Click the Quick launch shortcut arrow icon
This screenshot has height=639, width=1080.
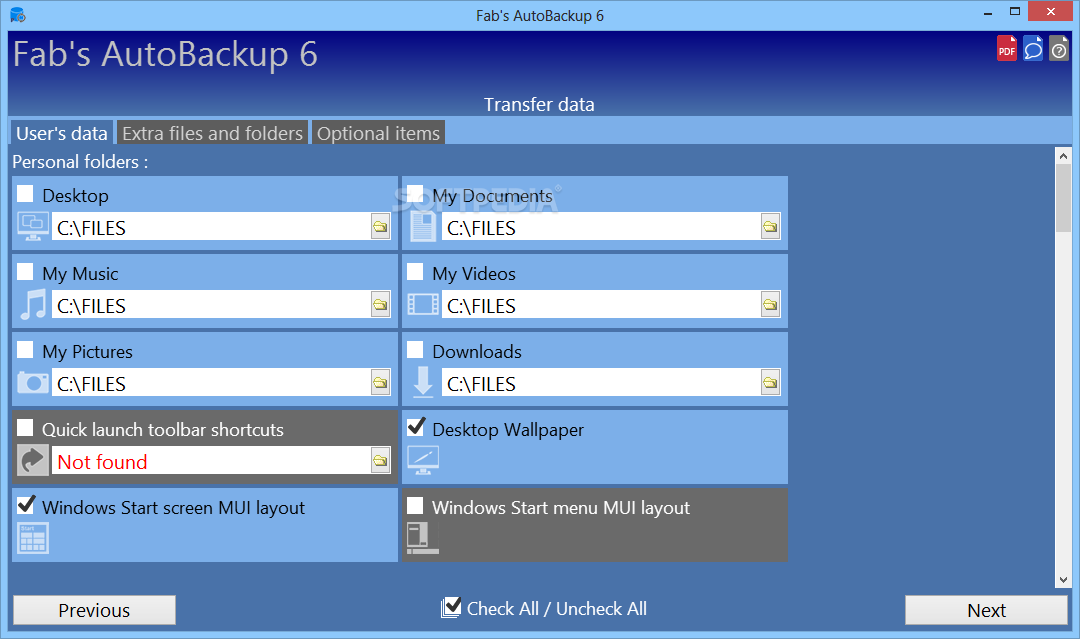(x=32, y=460)
